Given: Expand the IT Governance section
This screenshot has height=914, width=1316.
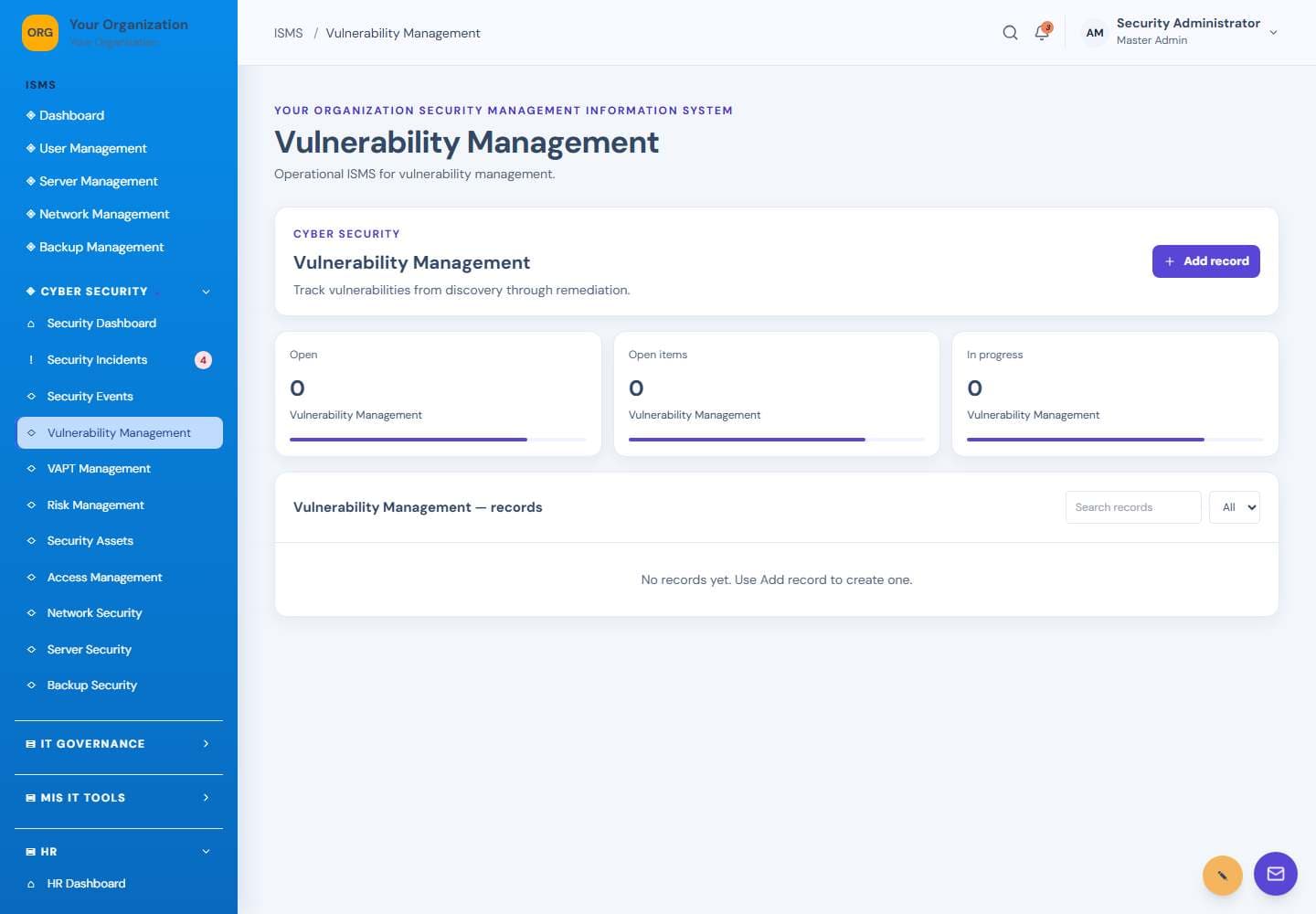Looking at the screenshot, I should [x=206, y=744].
